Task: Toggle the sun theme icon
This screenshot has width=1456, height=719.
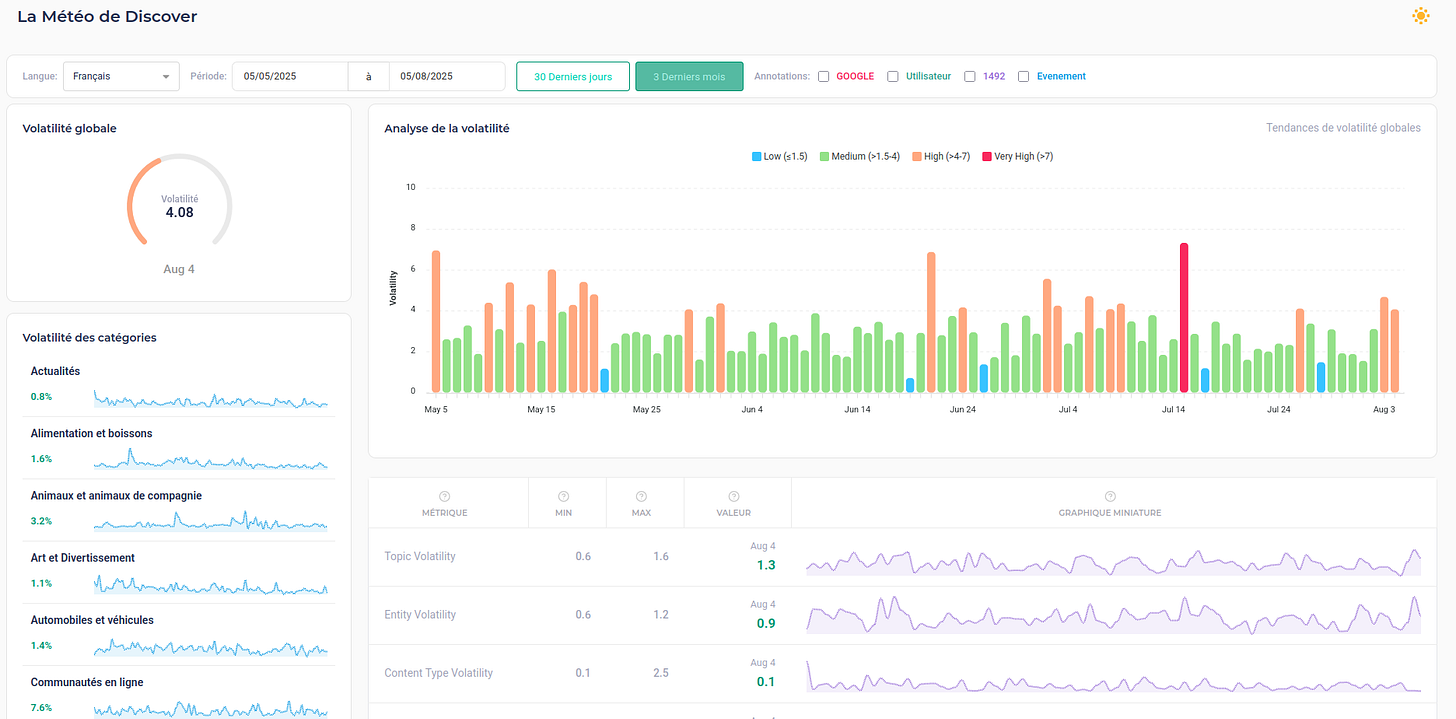Action: click(x=1420, y=16)
